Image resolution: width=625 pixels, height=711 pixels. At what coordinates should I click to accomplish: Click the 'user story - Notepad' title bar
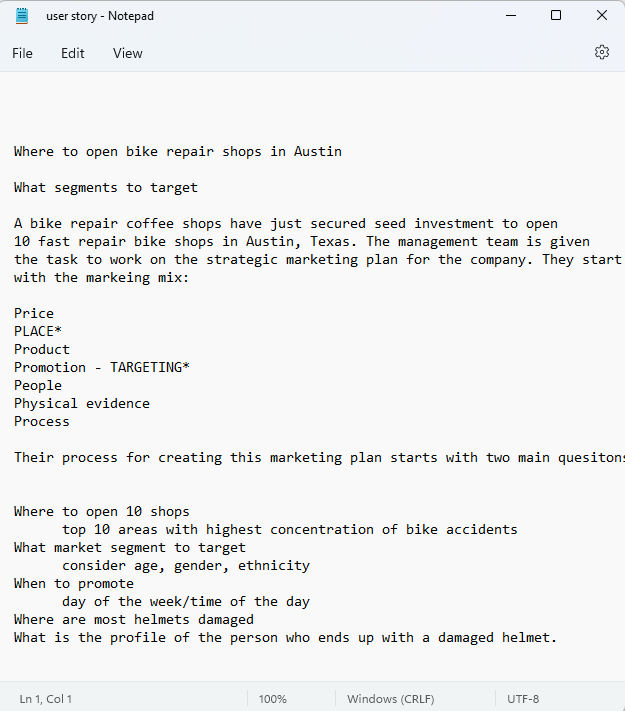point(100,16)
